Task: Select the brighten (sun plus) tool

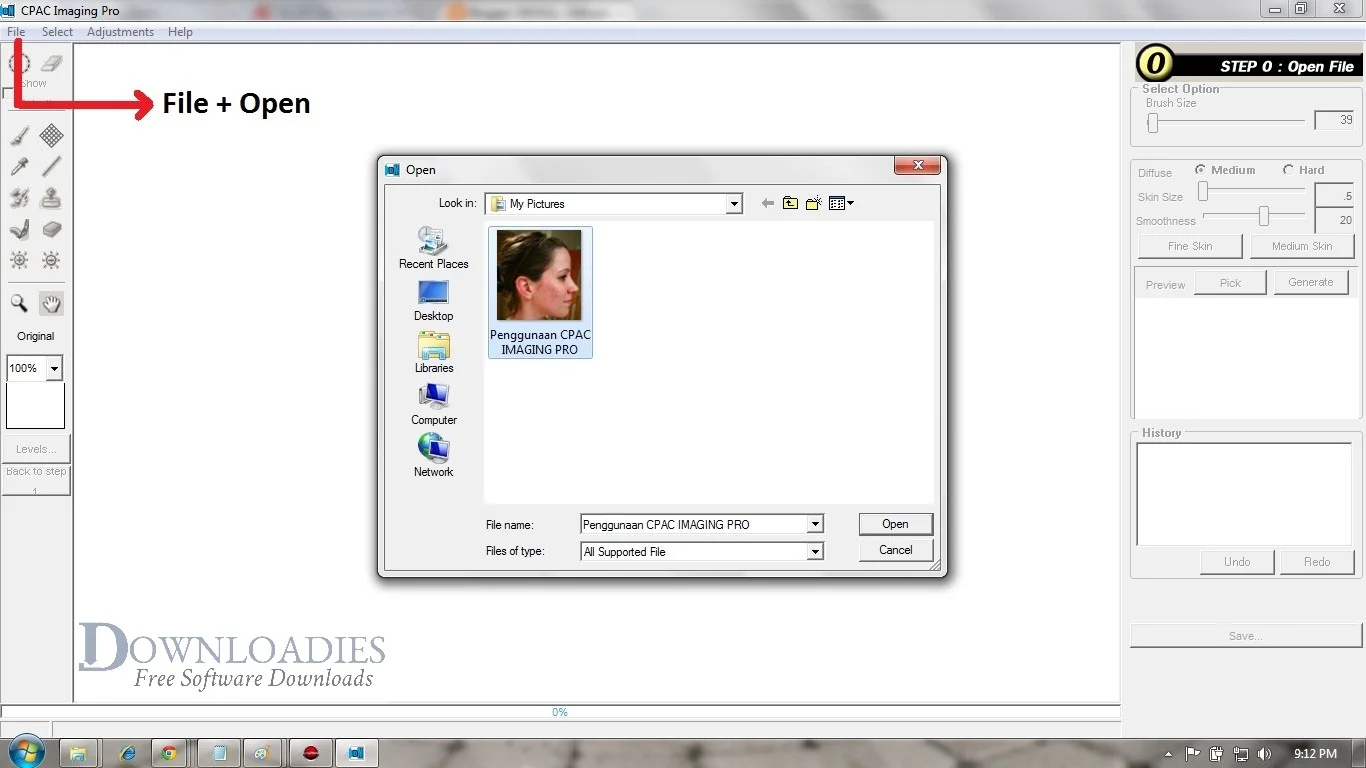Action: pos(19,260)
